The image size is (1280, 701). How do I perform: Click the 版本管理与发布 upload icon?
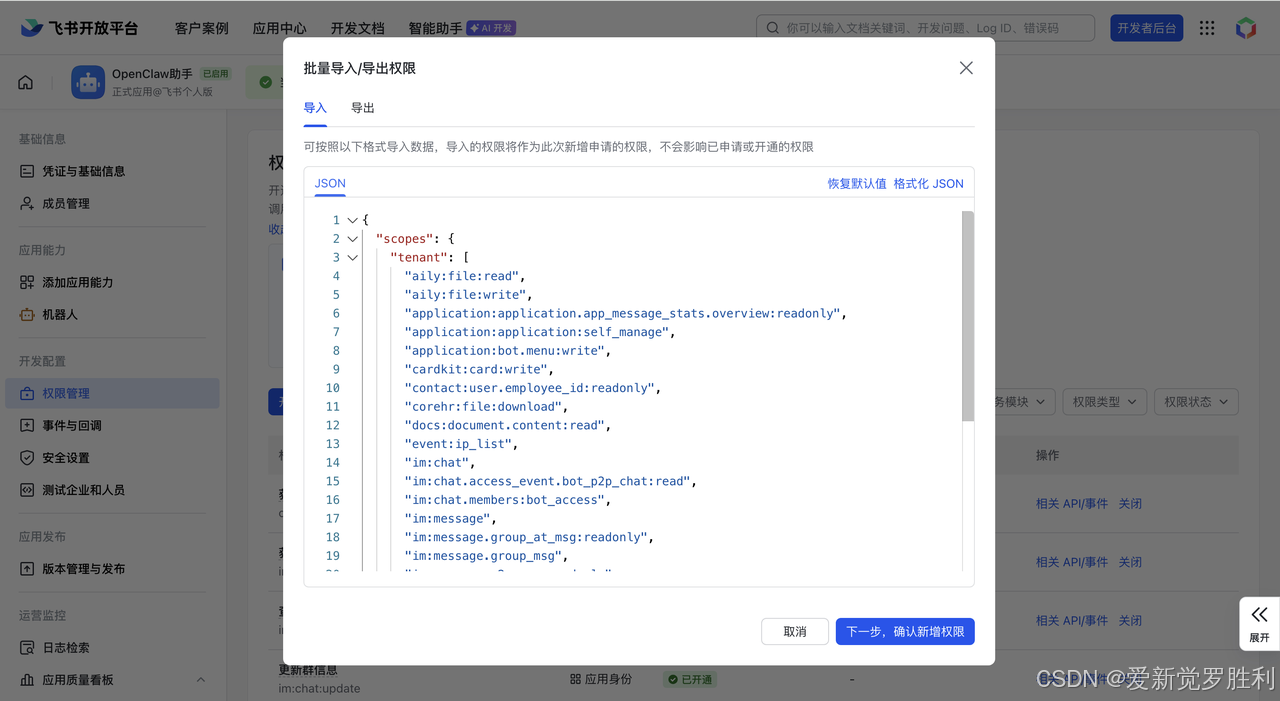[x=27, y=568]
